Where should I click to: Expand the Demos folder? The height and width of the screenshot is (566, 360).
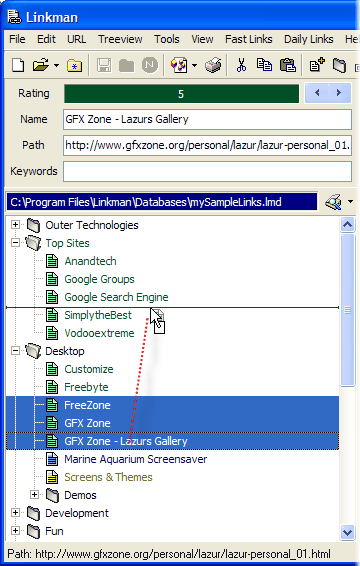pyautogui.click(x=34, y=495)
